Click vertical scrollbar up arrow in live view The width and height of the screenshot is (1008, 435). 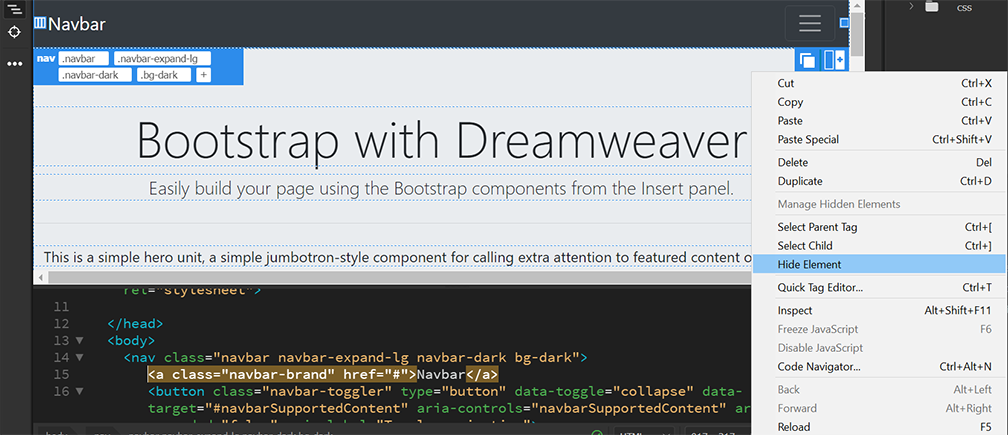(x=858, y=5)
